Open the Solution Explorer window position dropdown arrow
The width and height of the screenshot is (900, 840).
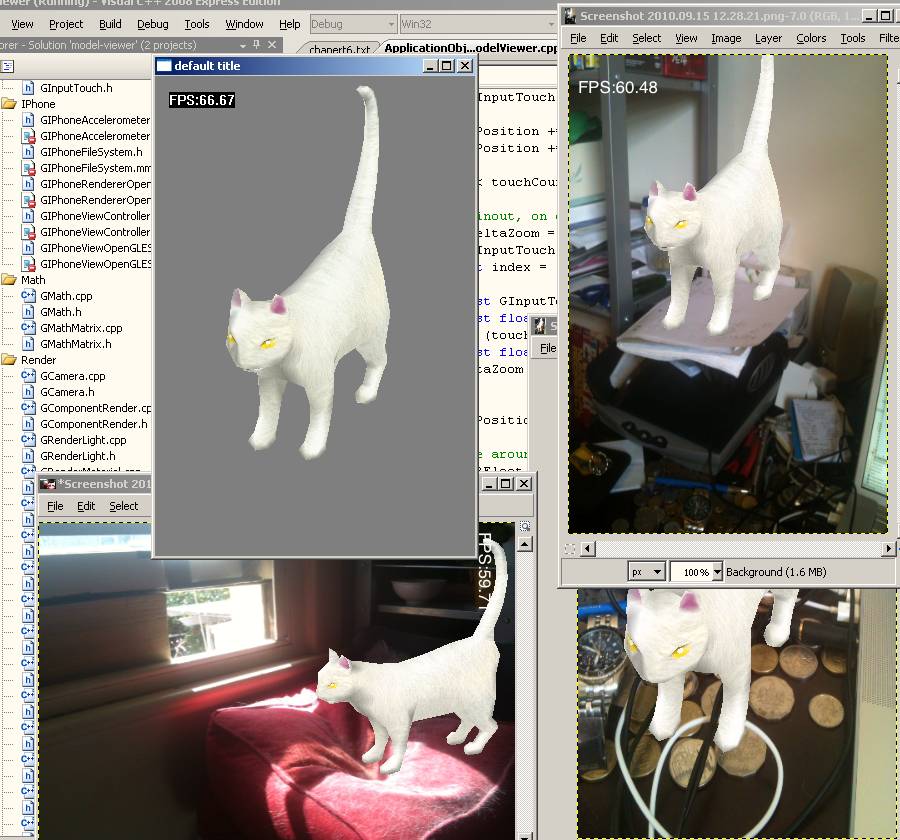point(243,45)
